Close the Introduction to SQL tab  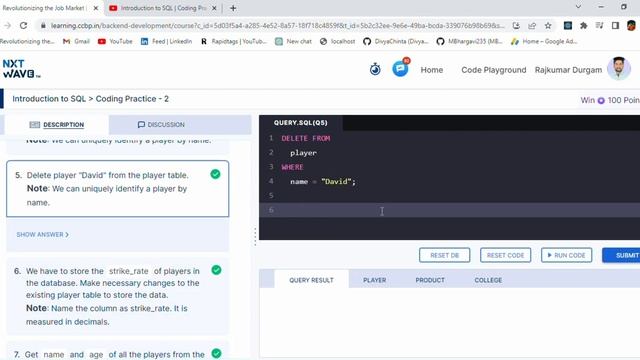(x=214, y=8)
